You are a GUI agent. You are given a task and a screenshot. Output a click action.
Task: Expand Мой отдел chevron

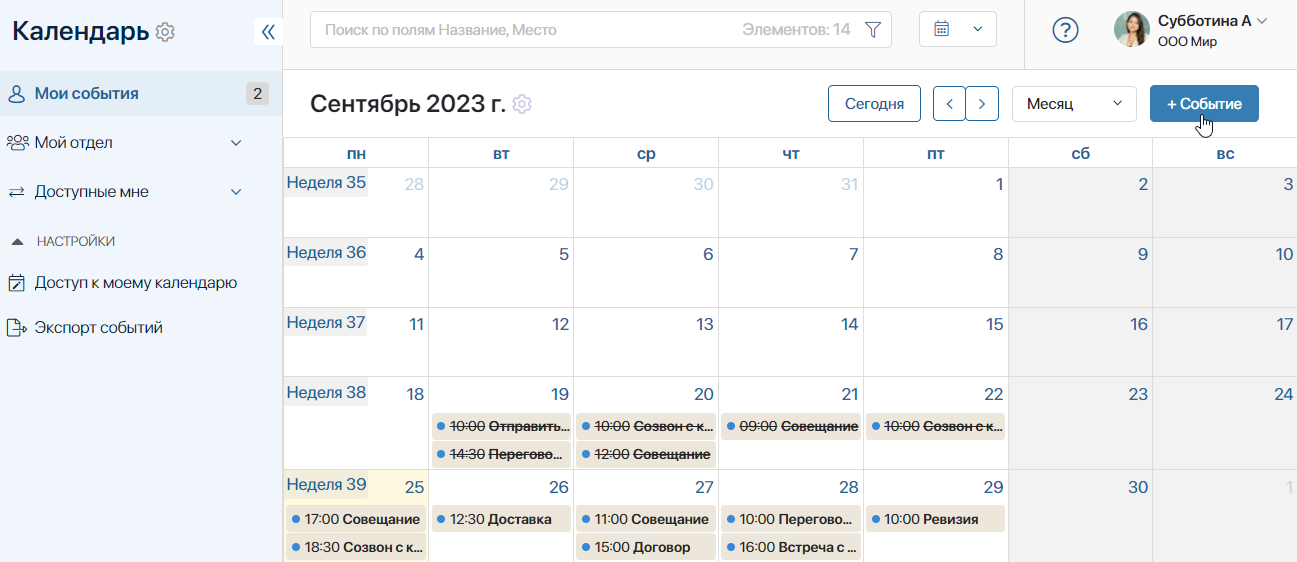[x=237, y=143]
